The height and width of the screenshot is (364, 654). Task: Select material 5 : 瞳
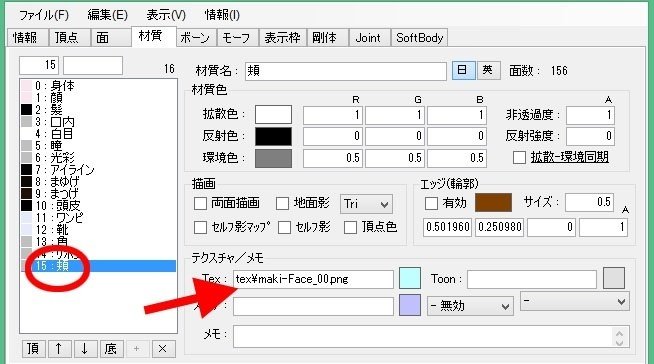(98, 146)
